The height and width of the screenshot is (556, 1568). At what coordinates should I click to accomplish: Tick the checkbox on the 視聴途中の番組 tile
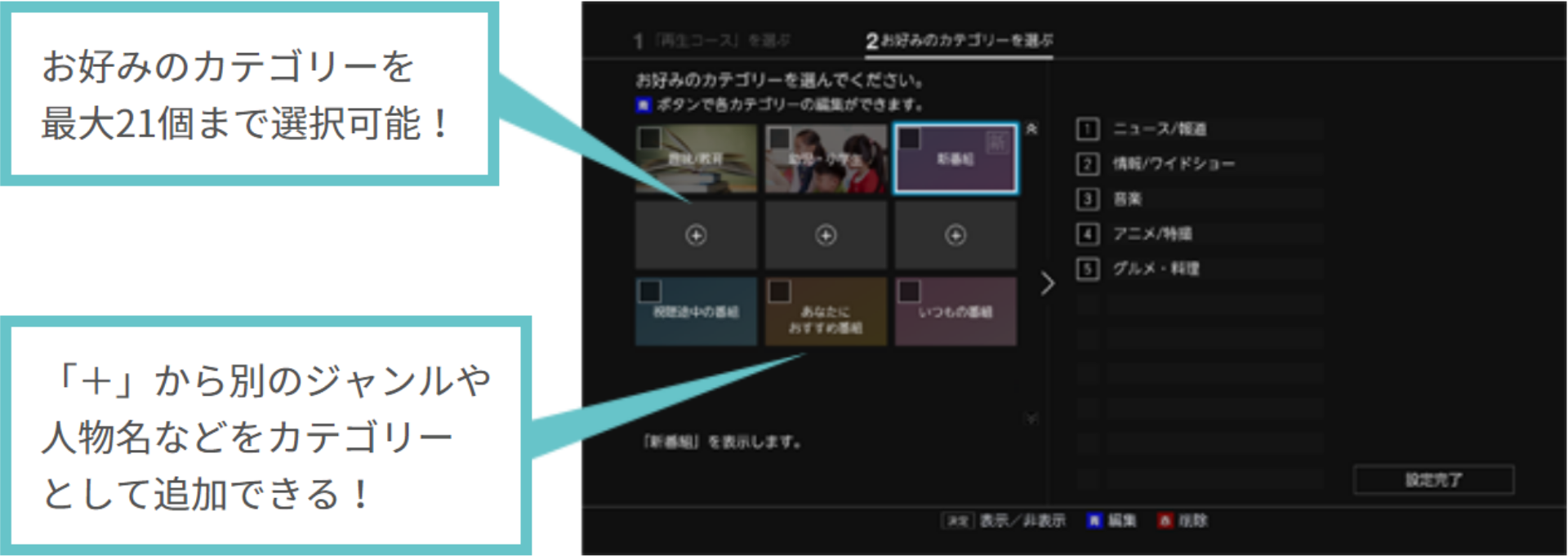(x=650, y=291)
